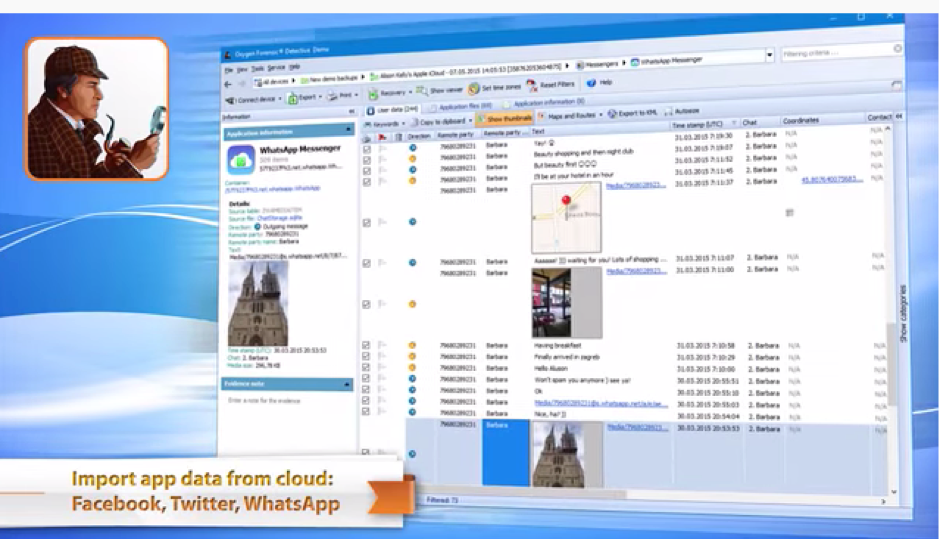Click the red flag column header icon
939x539 pixels.
tap(381, 135)
